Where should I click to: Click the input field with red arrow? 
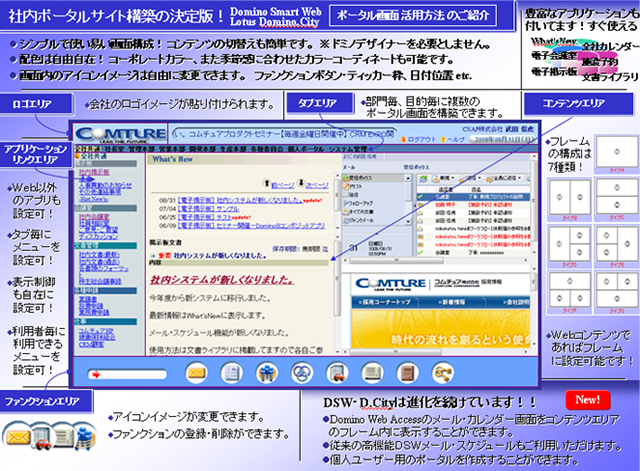(127, 374)
